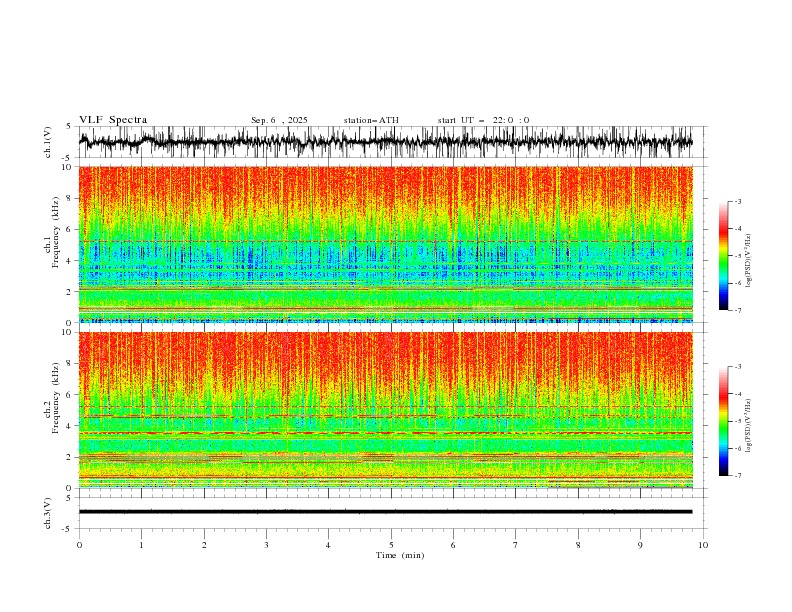Click the "-6" tick on ch.2 color bar
The width and height of the screenshot is (792, 612).
coord(738,448)
